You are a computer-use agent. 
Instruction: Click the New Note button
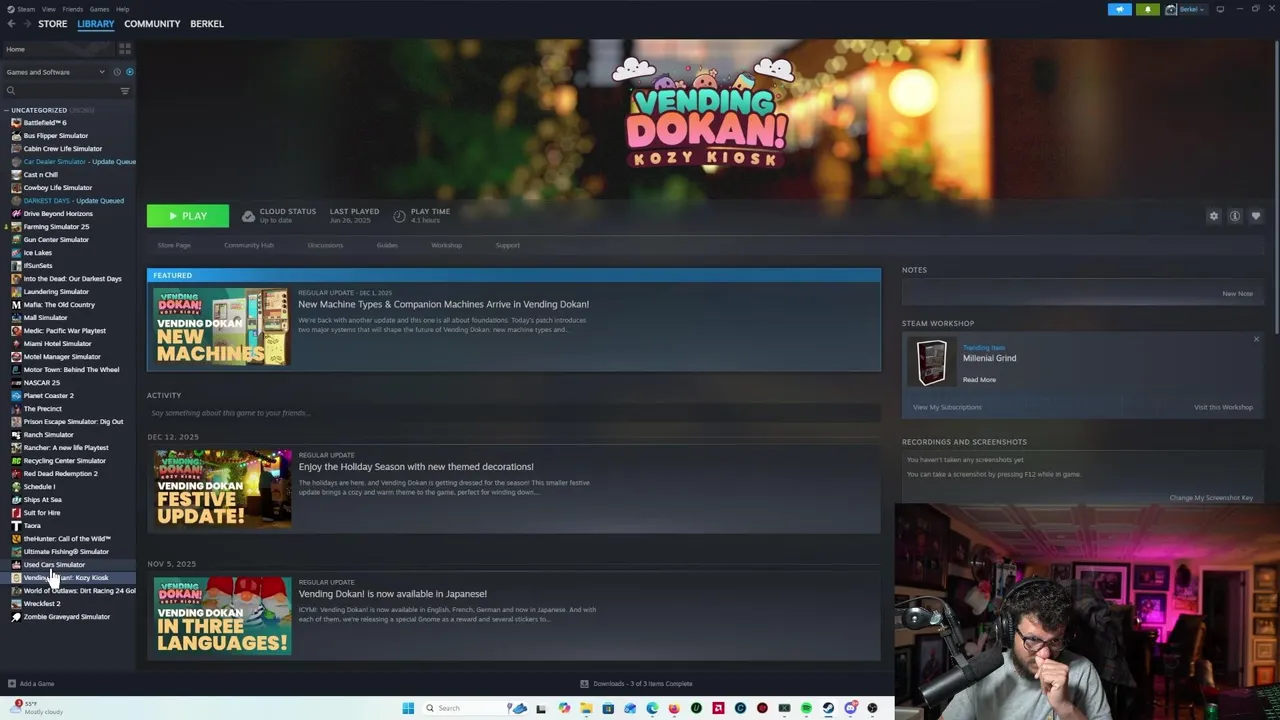tap(1237, 294)
